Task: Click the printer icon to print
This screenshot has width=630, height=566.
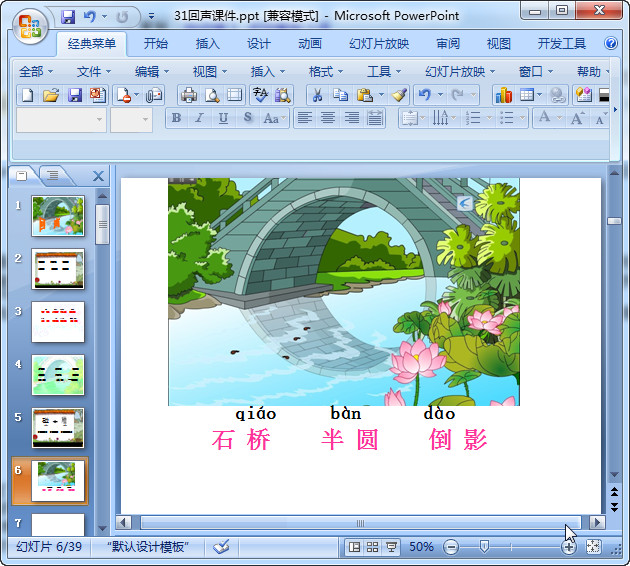Action: tap(189, 96)
